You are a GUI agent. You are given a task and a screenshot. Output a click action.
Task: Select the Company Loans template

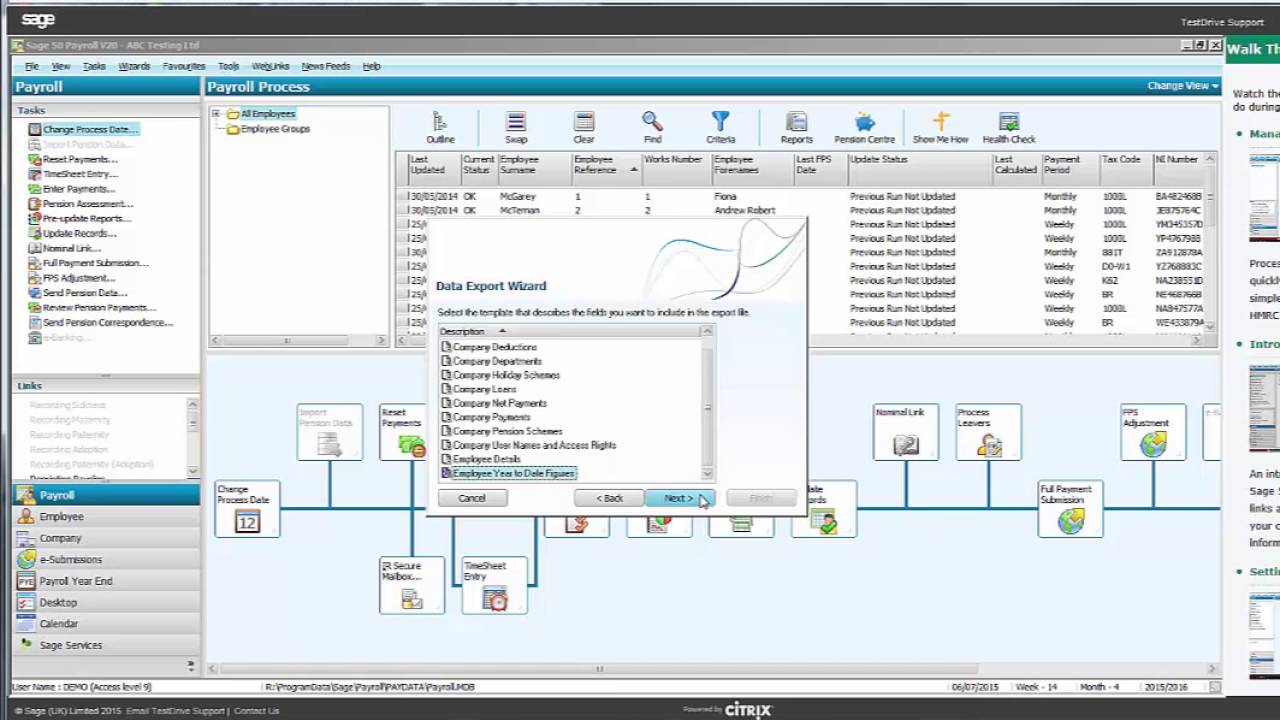pyautogui.click(x=484, y=389)
